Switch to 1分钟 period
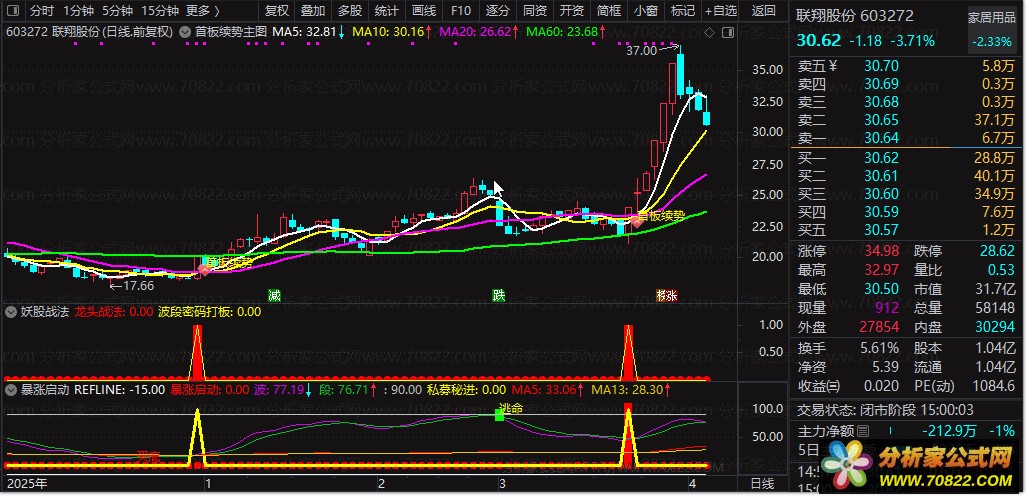1029x497 pixels. pos(79,11)
